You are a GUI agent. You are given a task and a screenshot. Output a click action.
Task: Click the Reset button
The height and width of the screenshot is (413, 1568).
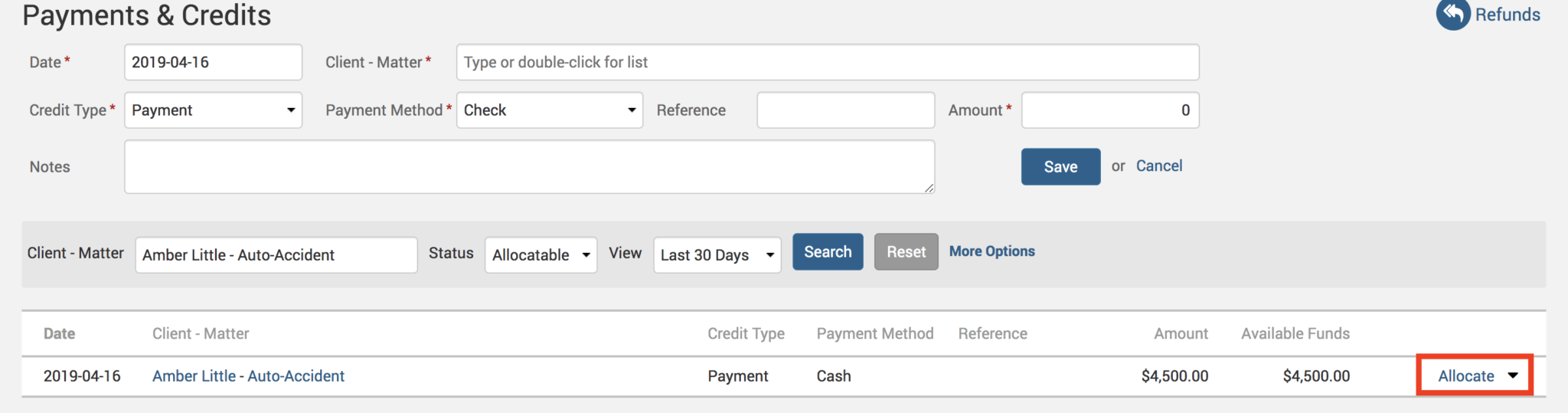(906, 252)
